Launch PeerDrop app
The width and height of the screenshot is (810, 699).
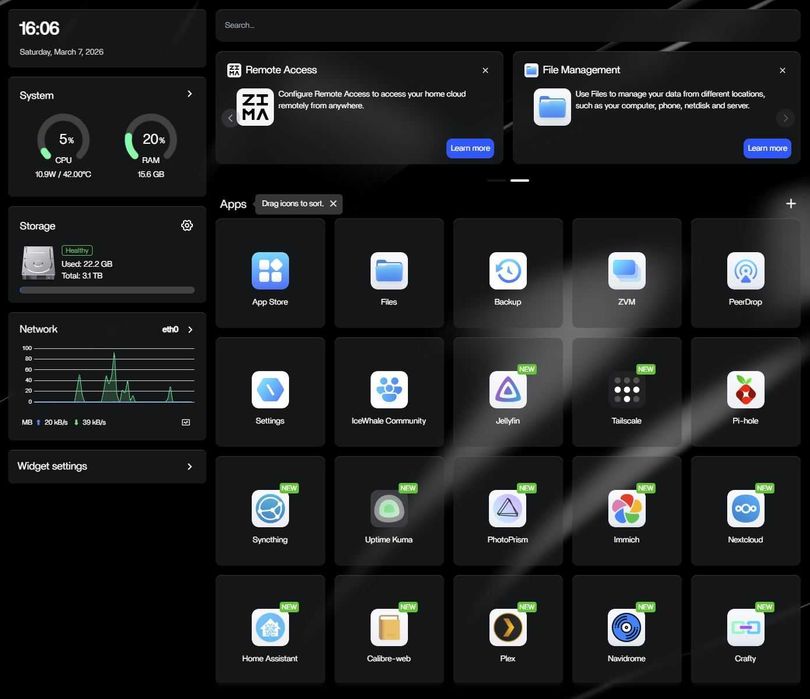click(x=745, y=272)
